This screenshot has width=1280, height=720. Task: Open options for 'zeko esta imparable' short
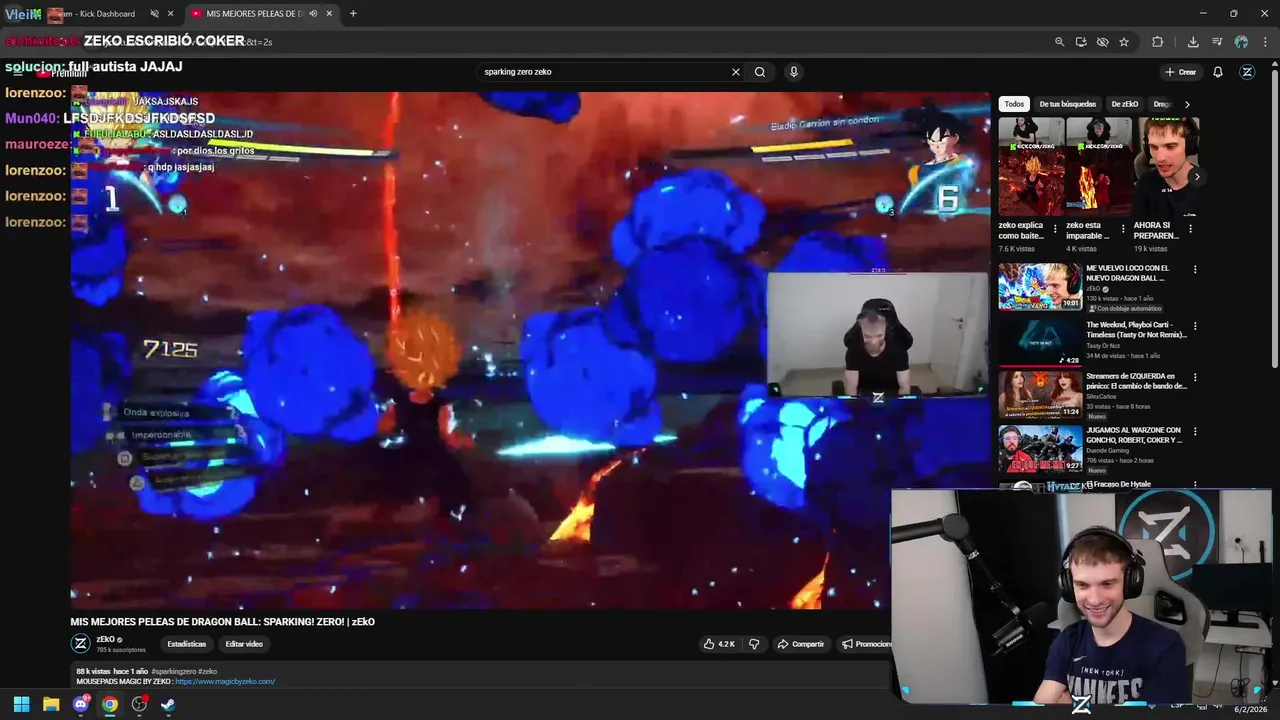[x=1122, y=229]
